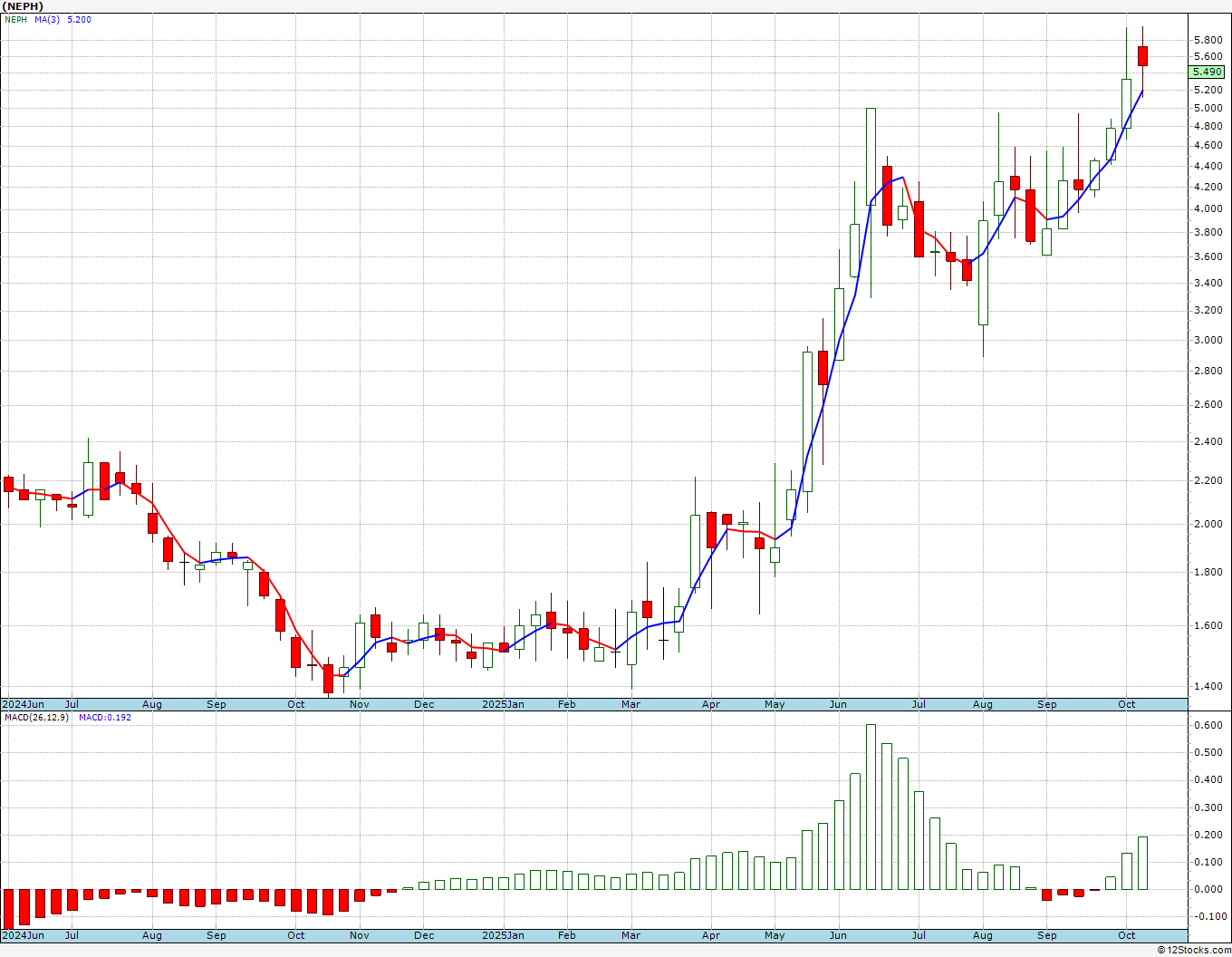Click the 0.200 MACD axis label

[1208, 835]
